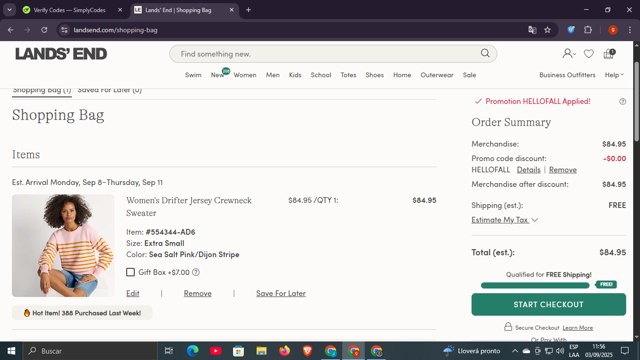
Task: Expand Estimate My Tax
Action: point(504,220)
